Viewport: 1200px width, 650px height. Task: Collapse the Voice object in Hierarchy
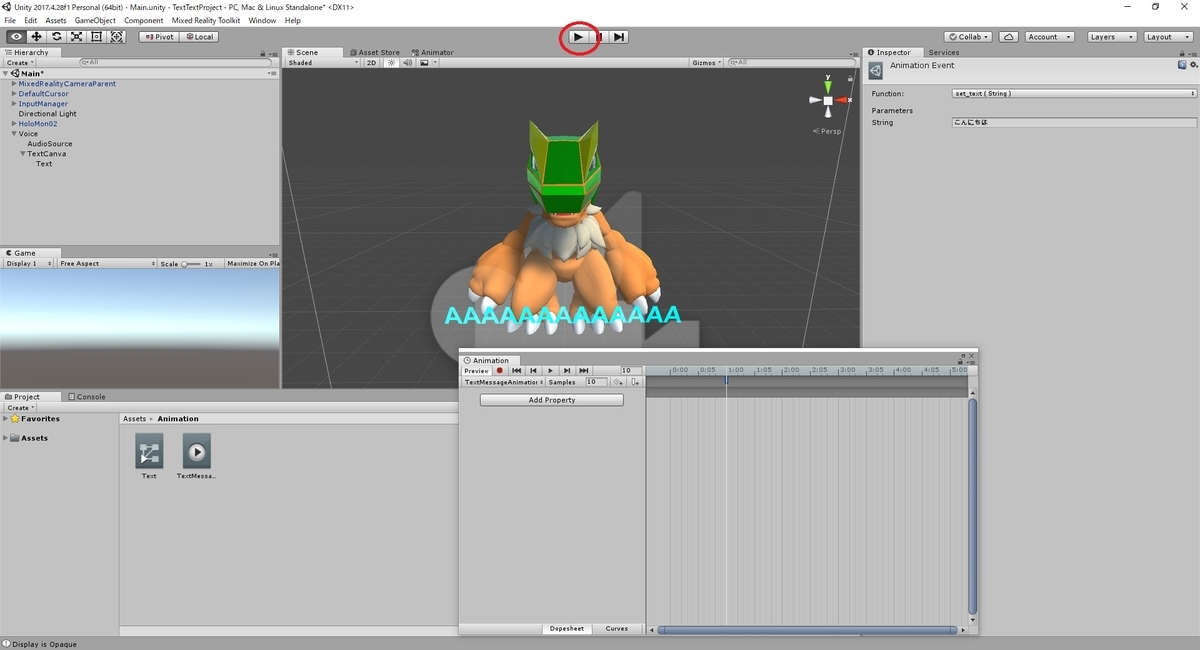pyautogui.click(x=14, y=134)
